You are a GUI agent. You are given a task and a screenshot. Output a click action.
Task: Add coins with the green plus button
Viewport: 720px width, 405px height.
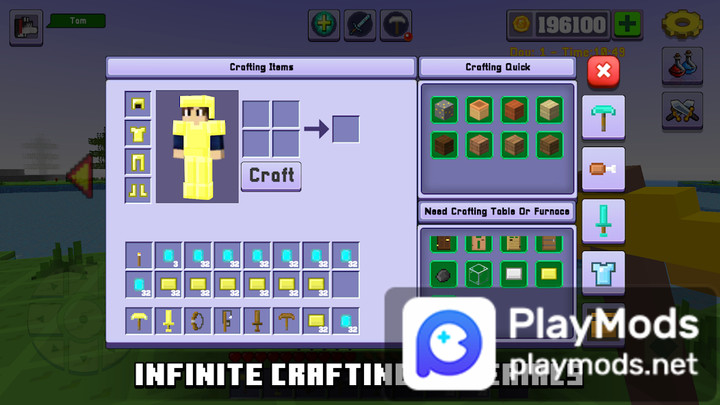coord(628,25)
